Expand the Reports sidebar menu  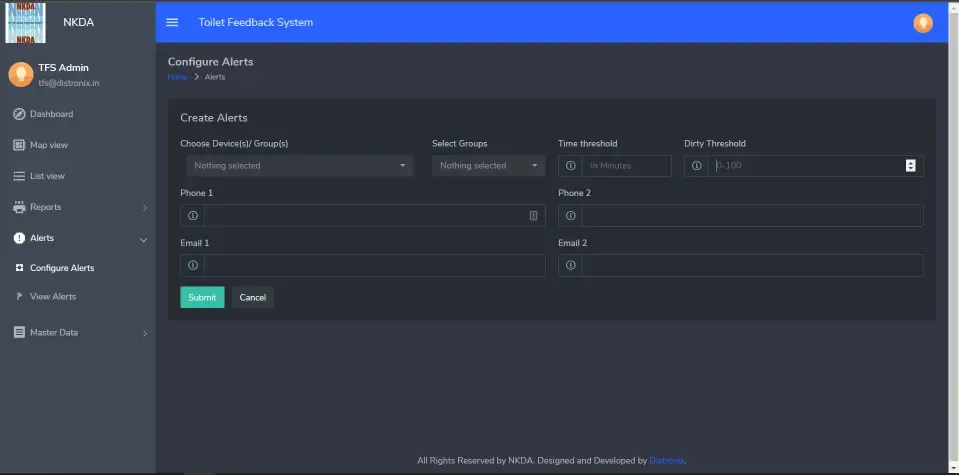tap(78, 207)
